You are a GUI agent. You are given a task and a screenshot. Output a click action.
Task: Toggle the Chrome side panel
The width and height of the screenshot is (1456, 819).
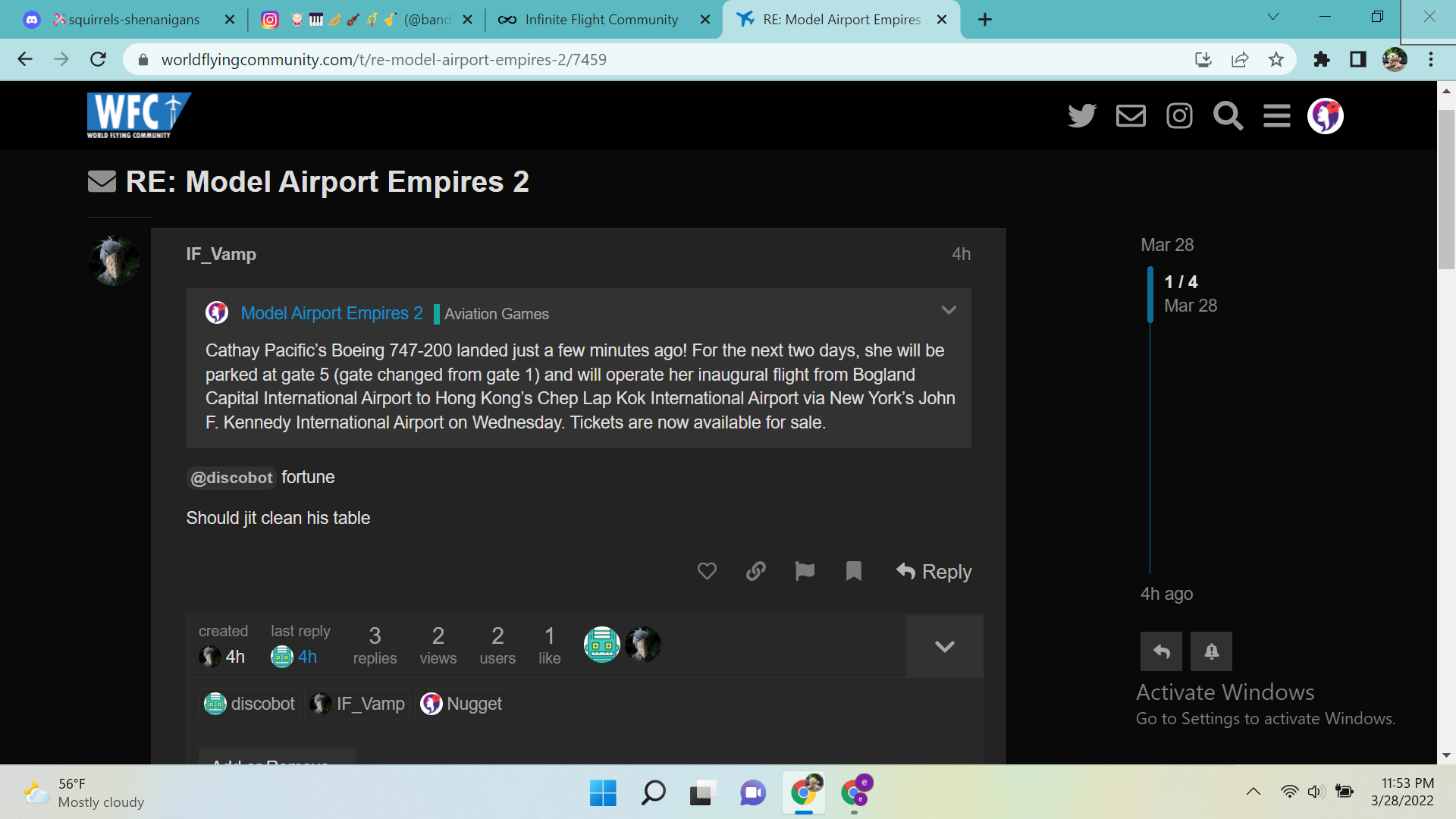click(x=1357, y=59)
